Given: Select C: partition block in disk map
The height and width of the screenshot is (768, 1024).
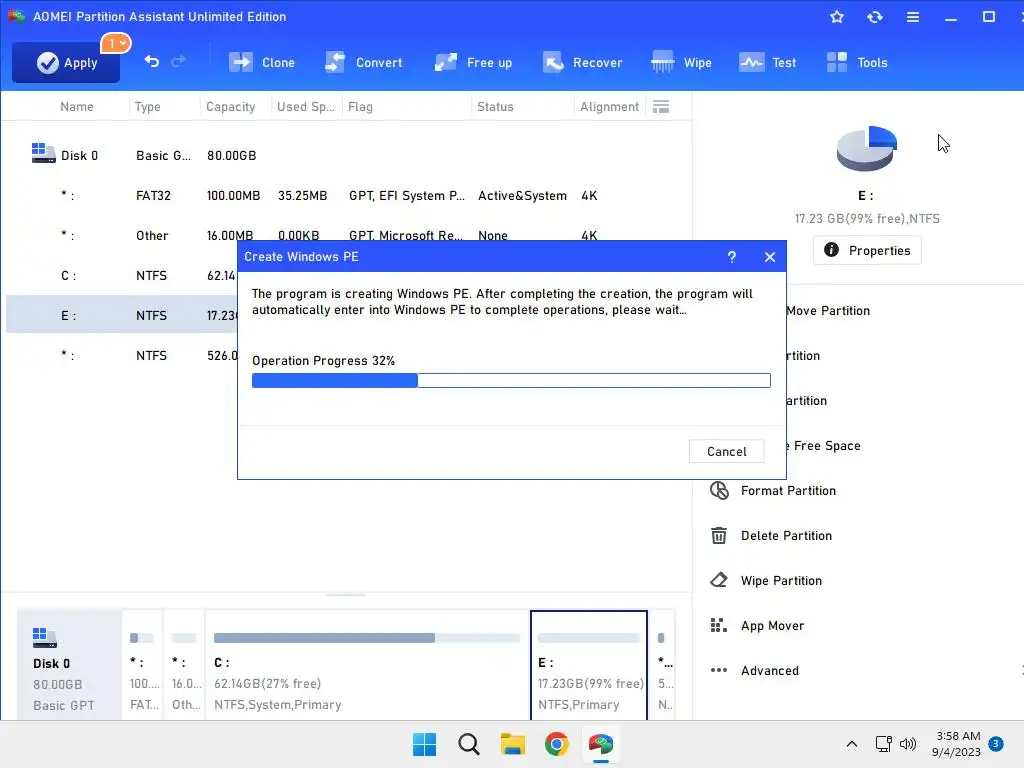Looking at the screenshot, I should (x=367, y=665).
